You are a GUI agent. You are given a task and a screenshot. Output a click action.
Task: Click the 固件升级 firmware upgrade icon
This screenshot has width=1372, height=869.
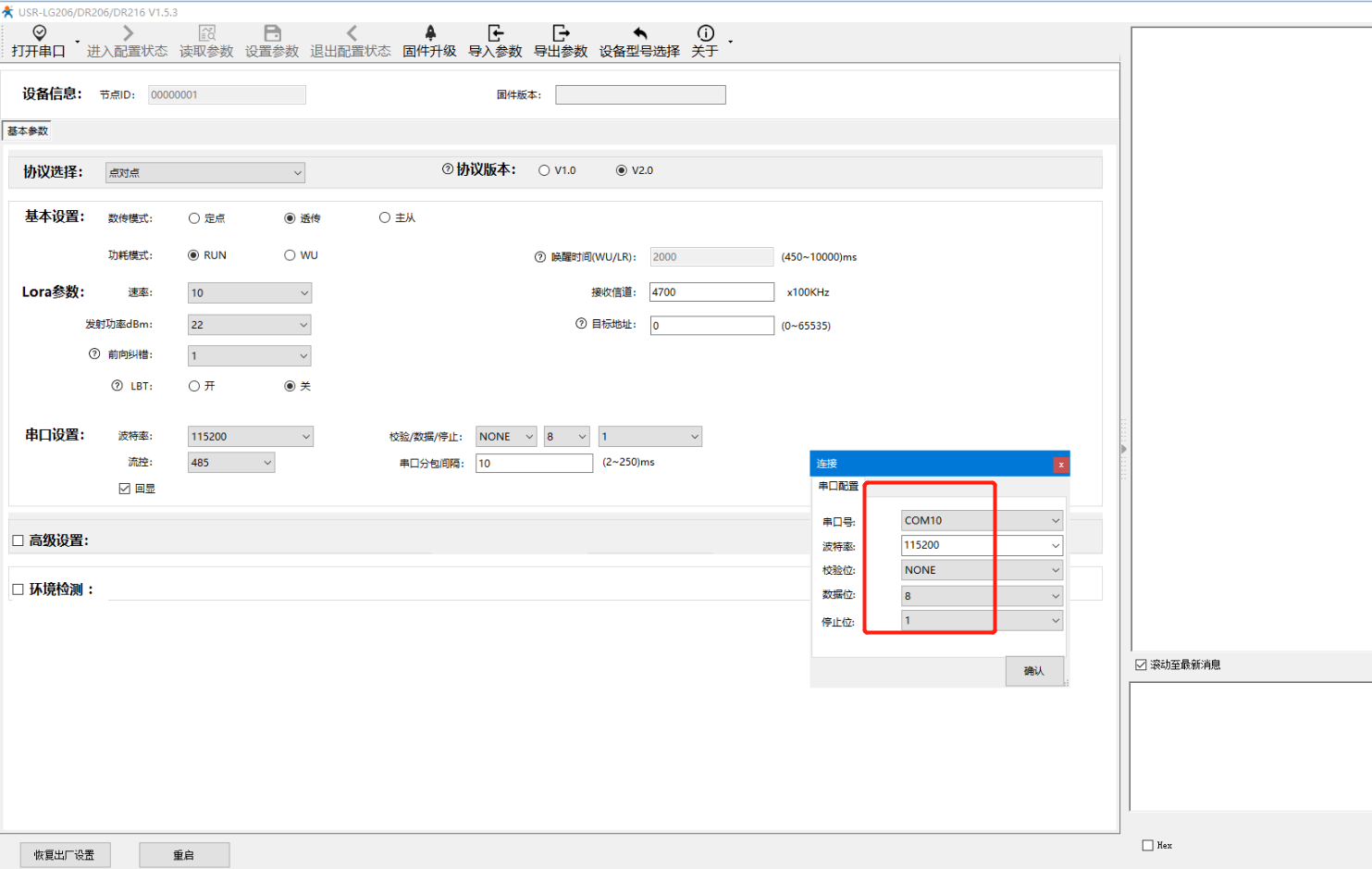pos(429,33)
